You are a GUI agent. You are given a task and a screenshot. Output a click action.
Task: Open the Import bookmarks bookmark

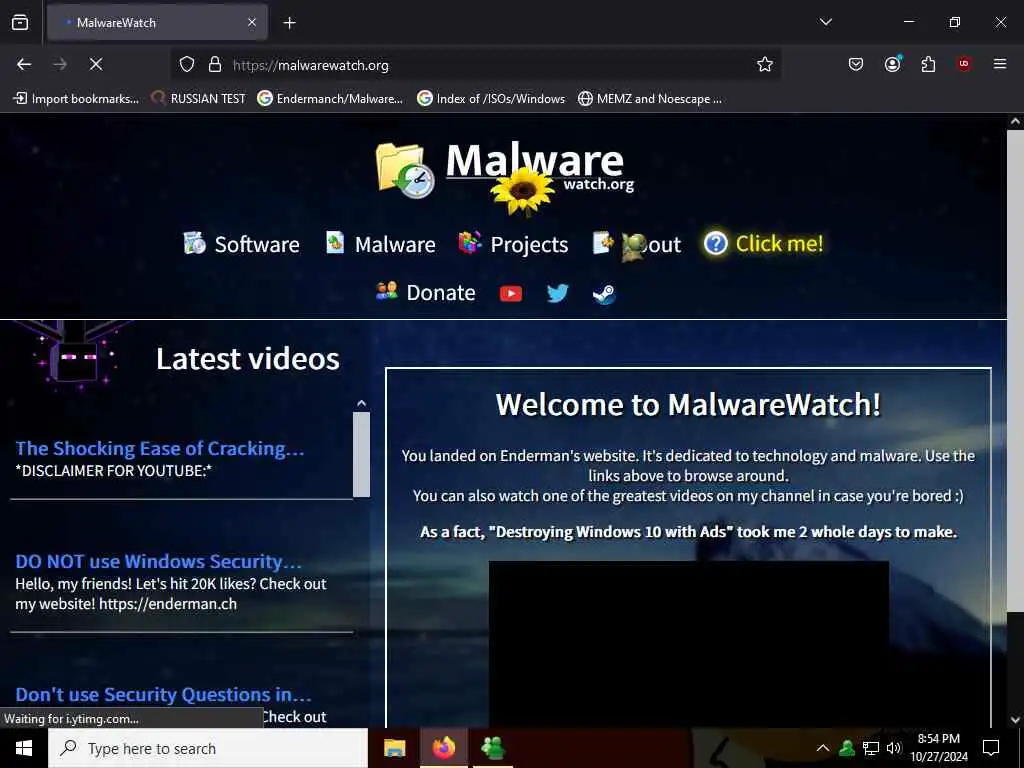point(76,99)
